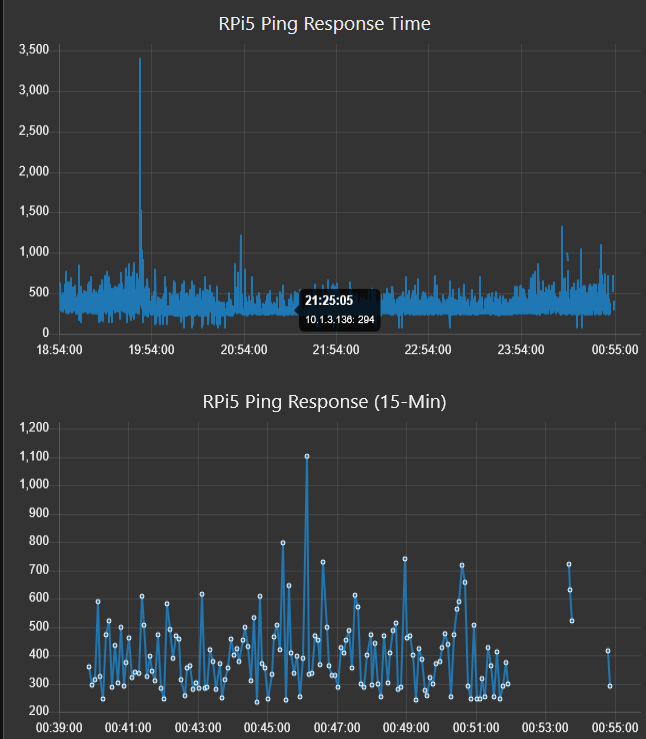Viewport: 646px width, 739px height.
Task: Click 500 label on 15-Min chart
Action: (x=39, y=626)
